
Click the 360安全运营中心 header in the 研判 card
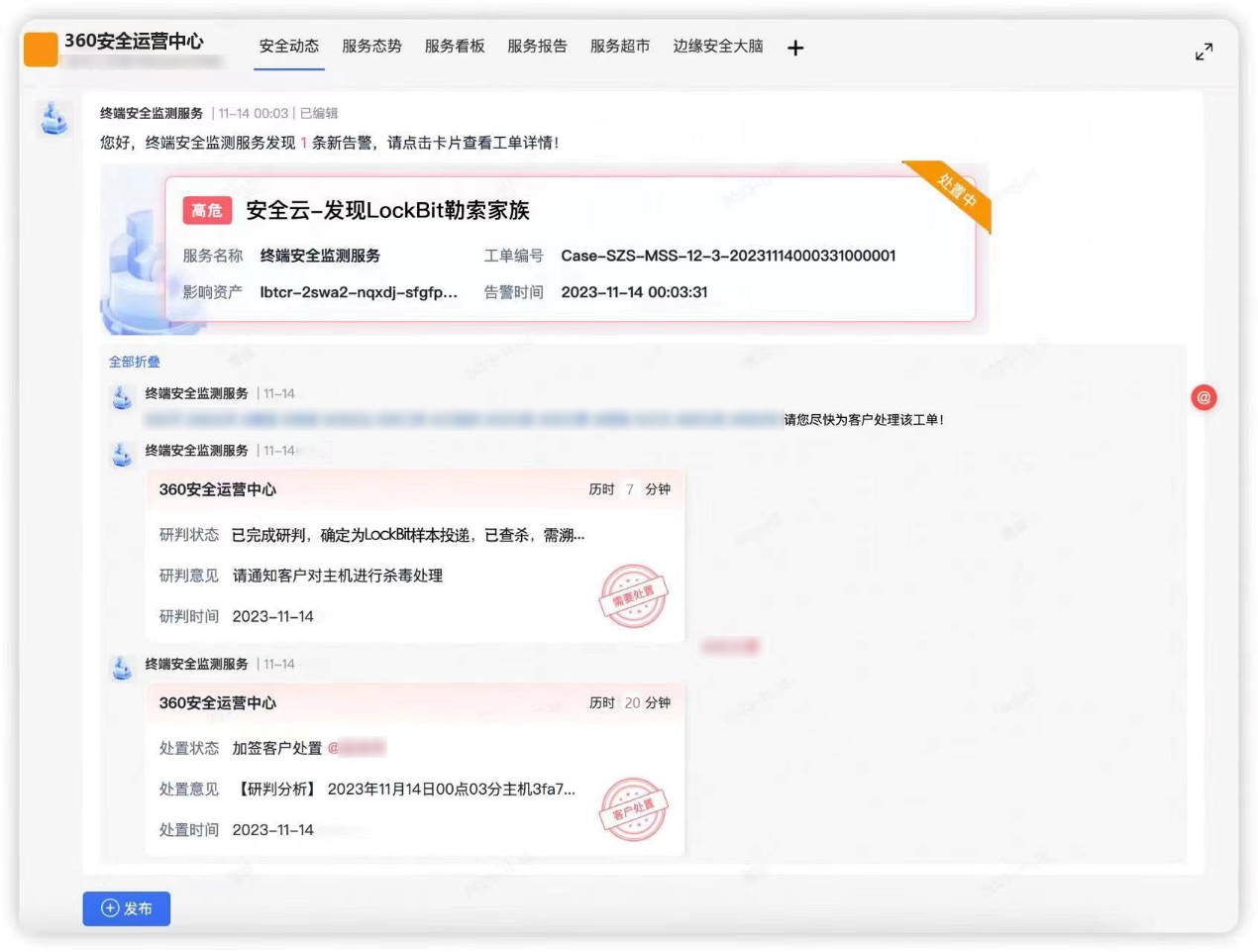(x=218, y=489)
